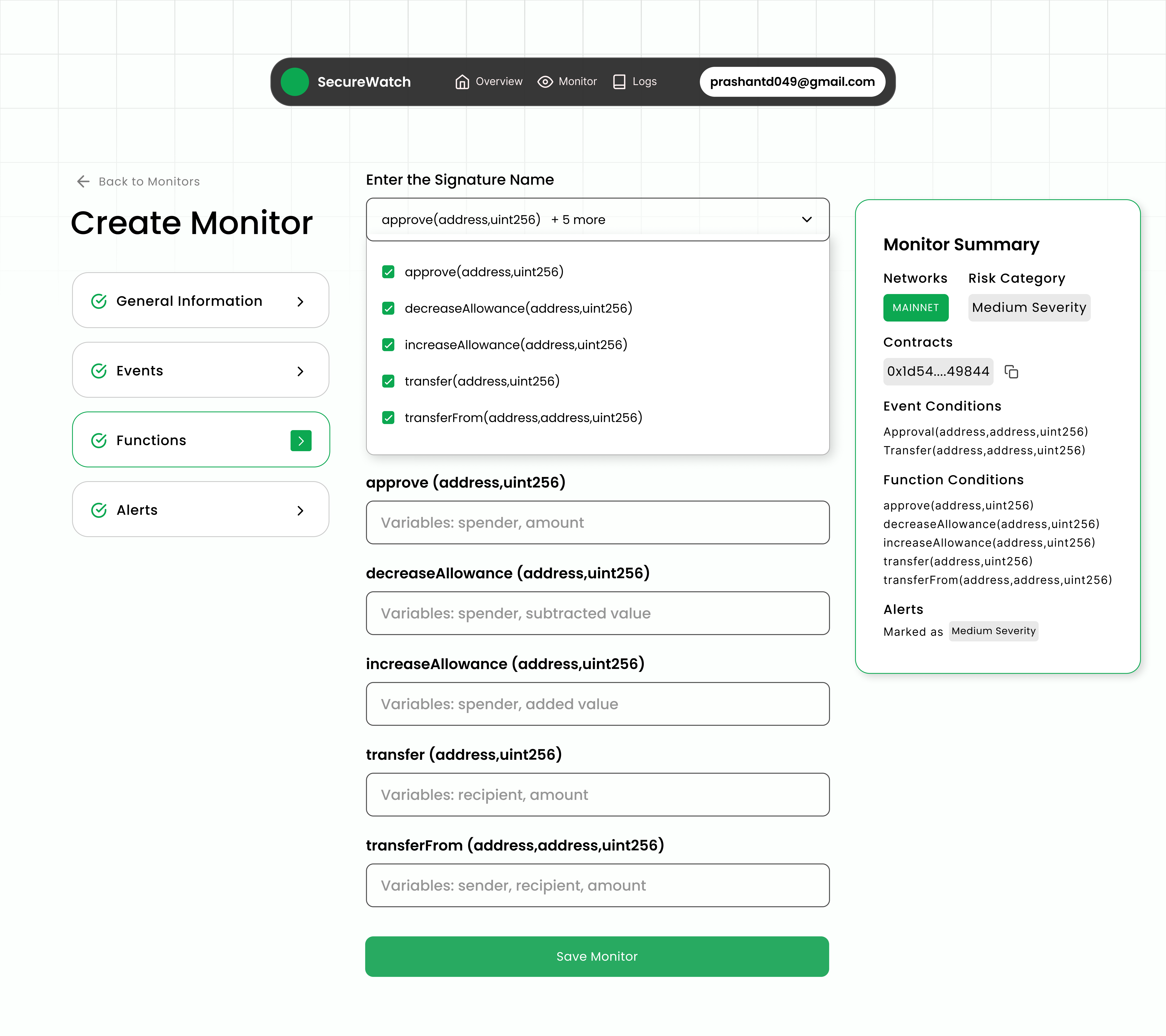This screenshot has width=1166, height=1036.
Task: Collapse the signature name dropdown
Action: click(807, 220)
